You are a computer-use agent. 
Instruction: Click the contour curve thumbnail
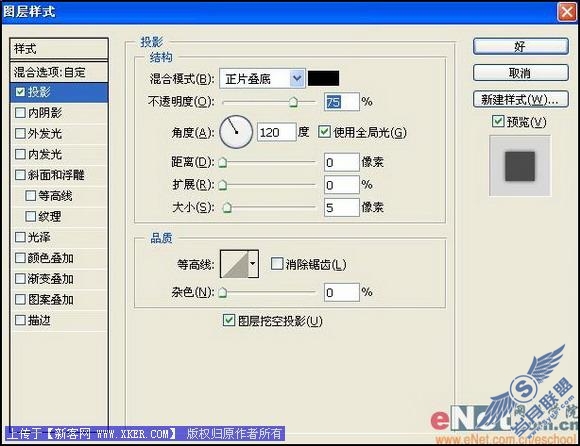click(234, 264)
